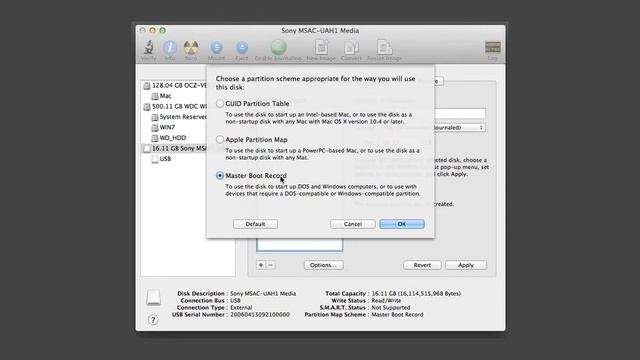The width and height of the screenshot is (640, 360).
Task: Click the USB Serial Number value
Action: tap(260, 315)
